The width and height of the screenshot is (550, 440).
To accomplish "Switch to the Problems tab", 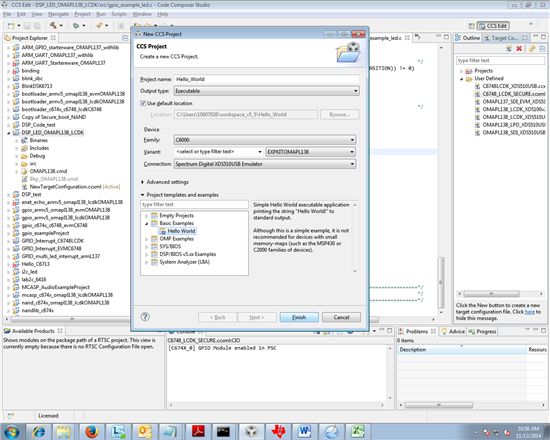I will click(x=418, y=331).
